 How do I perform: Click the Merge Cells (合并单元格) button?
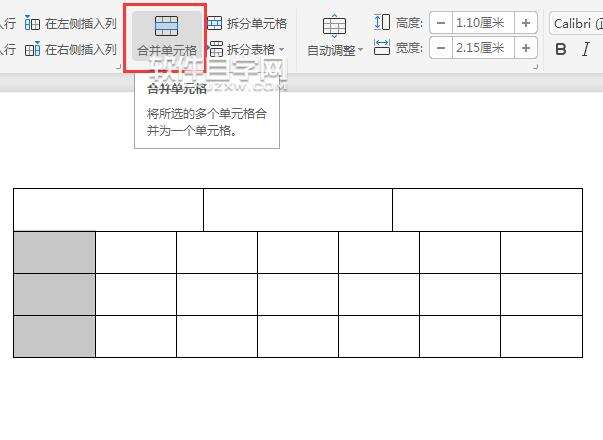coord(167,35)
